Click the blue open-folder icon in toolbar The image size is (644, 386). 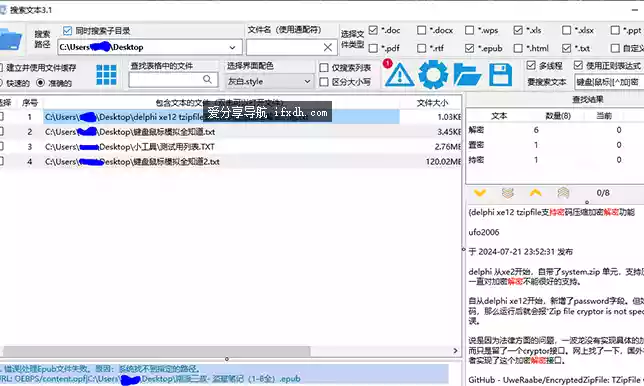pos(467,75)
